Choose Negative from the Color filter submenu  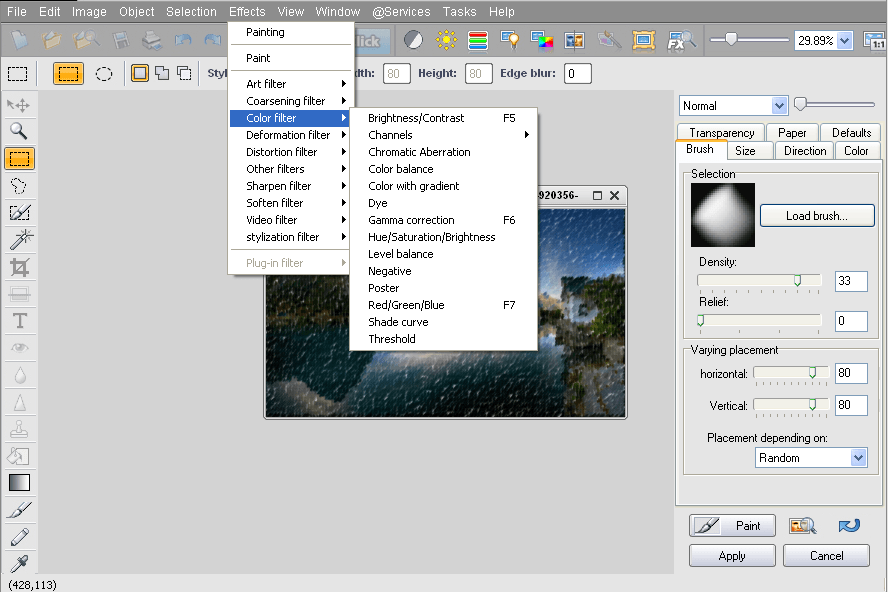389,270
